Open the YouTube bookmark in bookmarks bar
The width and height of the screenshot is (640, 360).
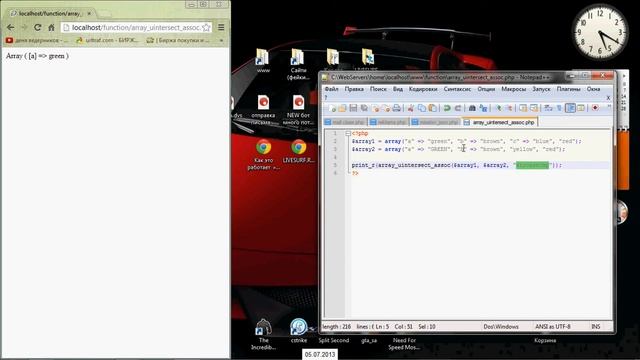coord(37,40)
